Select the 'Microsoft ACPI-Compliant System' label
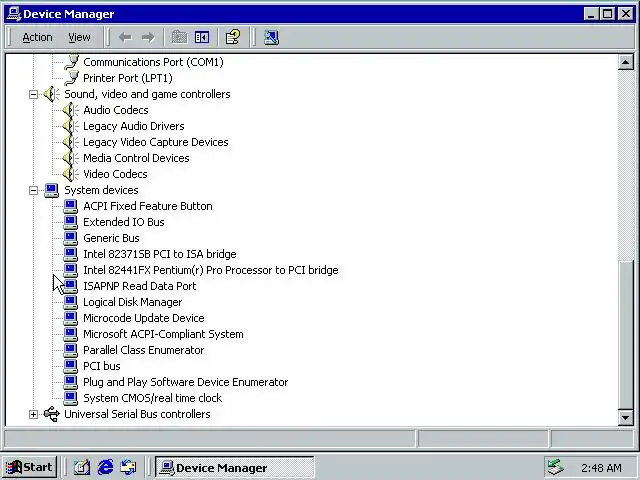 coord(163,334)
